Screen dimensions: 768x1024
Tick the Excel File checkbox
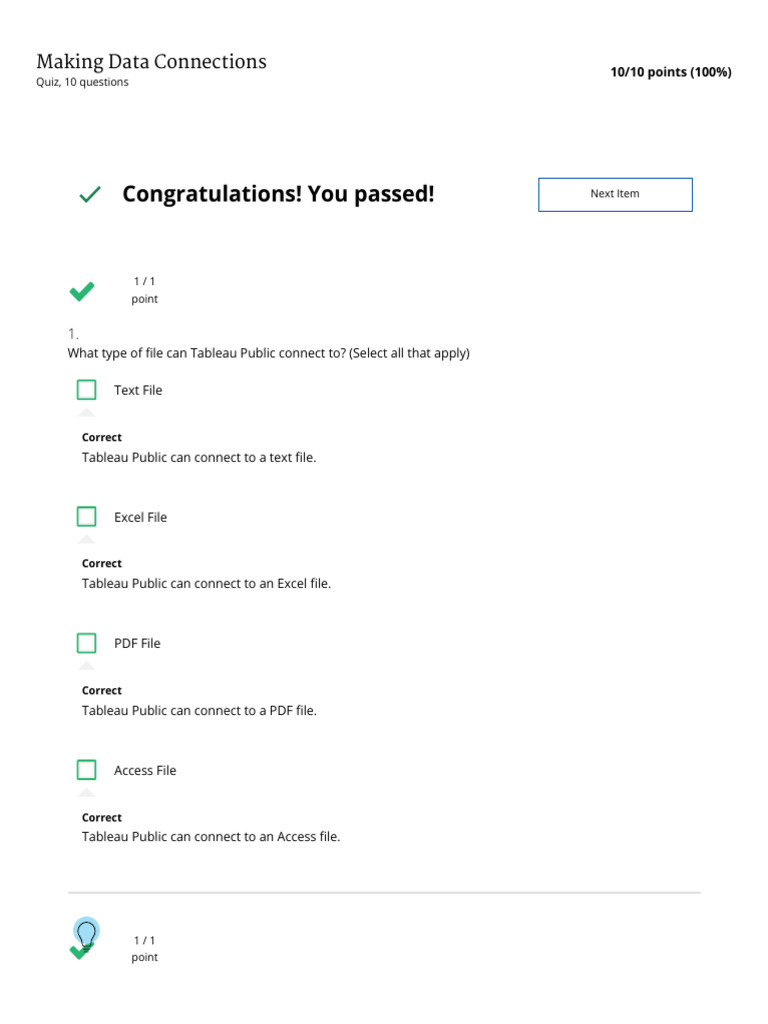click(x=86, y=517)
